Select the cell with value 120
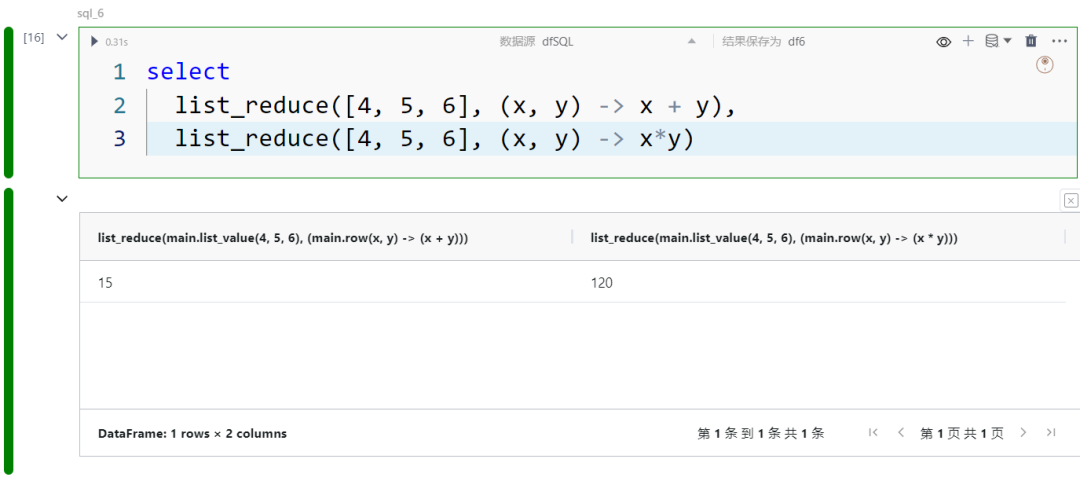 point(818,282)
